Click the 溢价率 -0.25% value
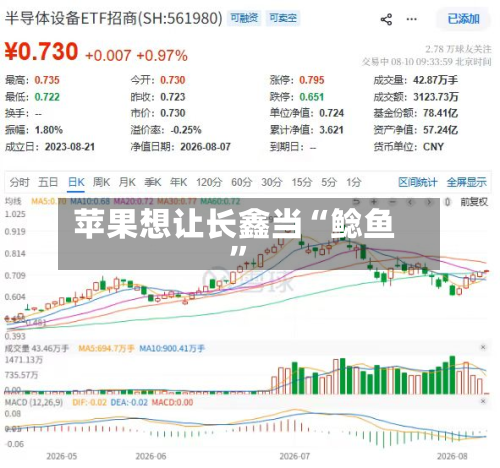This screenshot has width=500, height=468. point(186,130)
